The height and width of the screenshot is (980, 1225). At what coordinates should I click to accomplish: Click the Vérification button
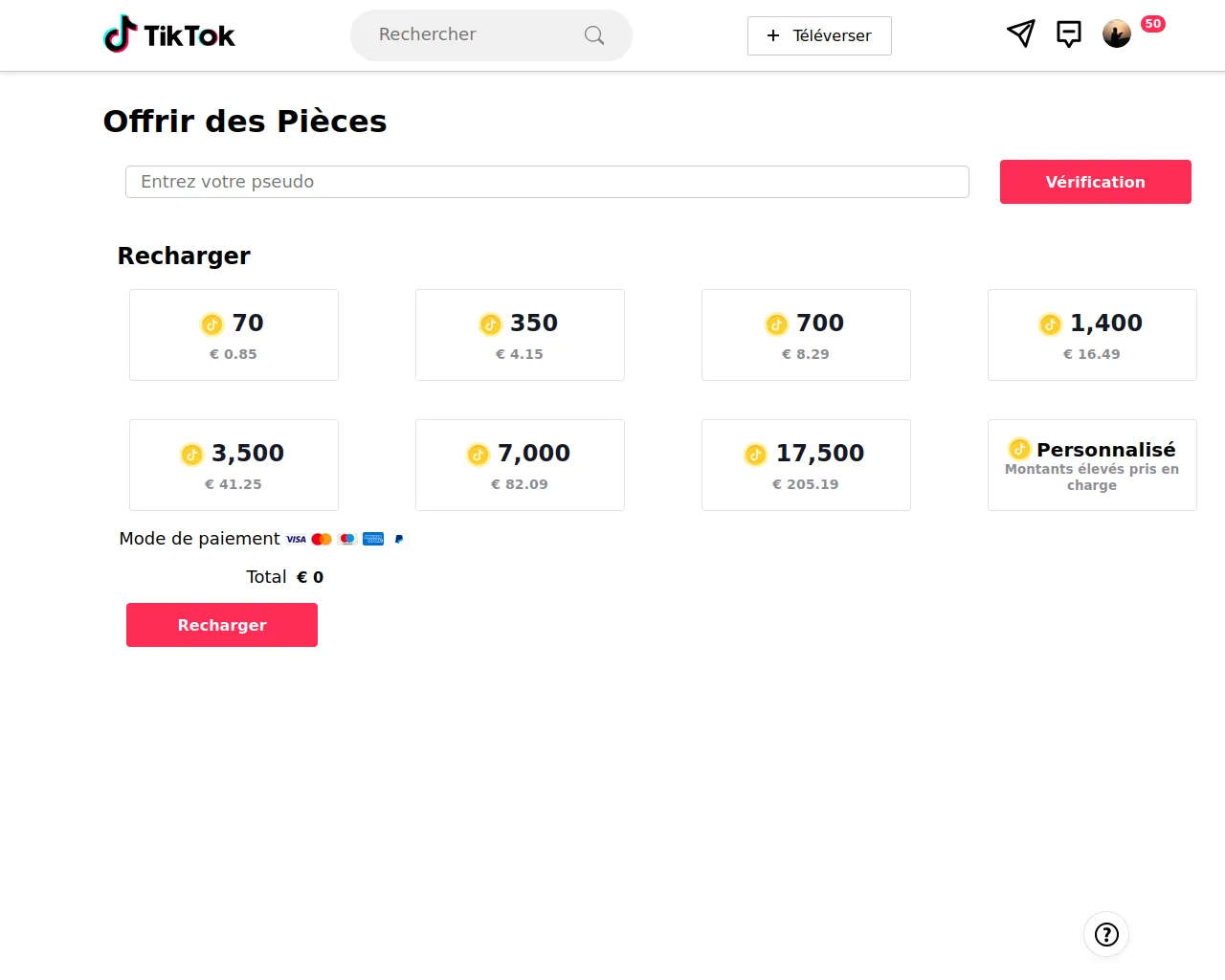coord(1095,182)
